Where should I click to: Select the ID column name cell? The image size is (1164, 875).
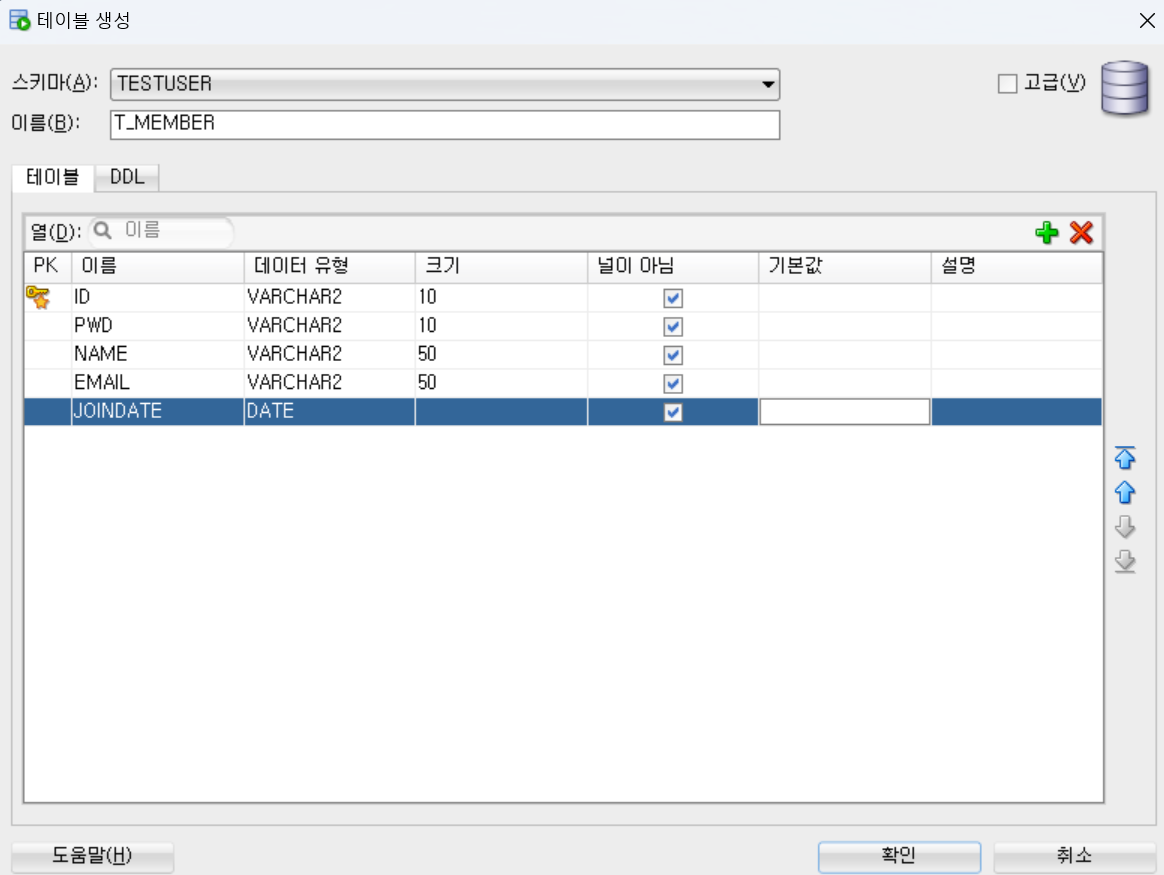point(157,298)
